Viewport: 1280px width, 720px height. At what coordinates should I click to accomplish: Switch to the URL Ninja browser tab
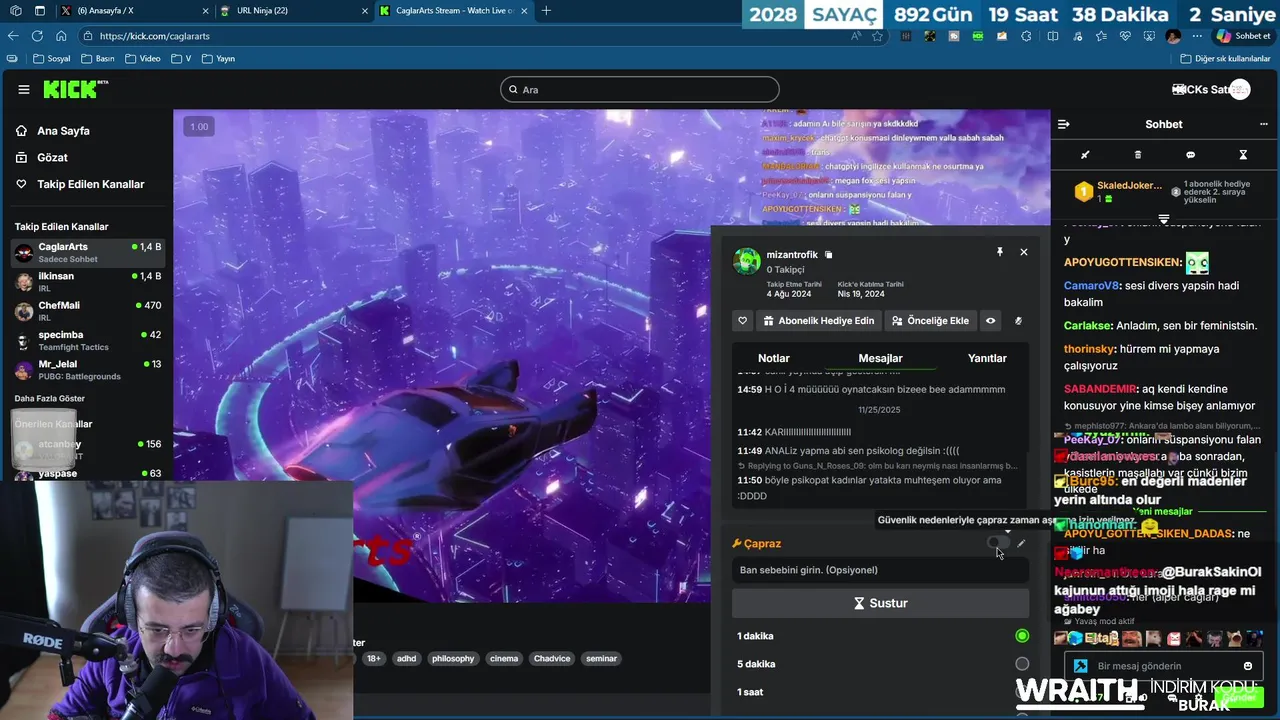point(292,11)
